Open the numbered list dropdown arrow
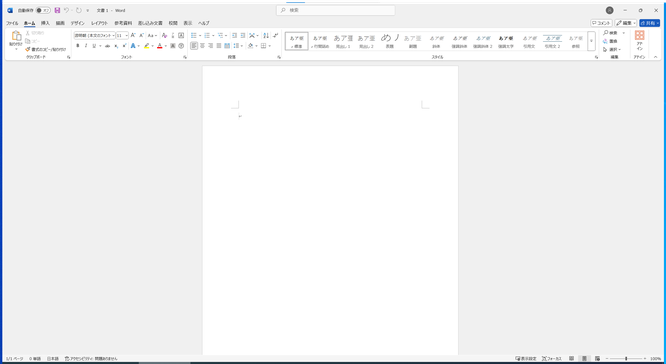 click(213, 36)
